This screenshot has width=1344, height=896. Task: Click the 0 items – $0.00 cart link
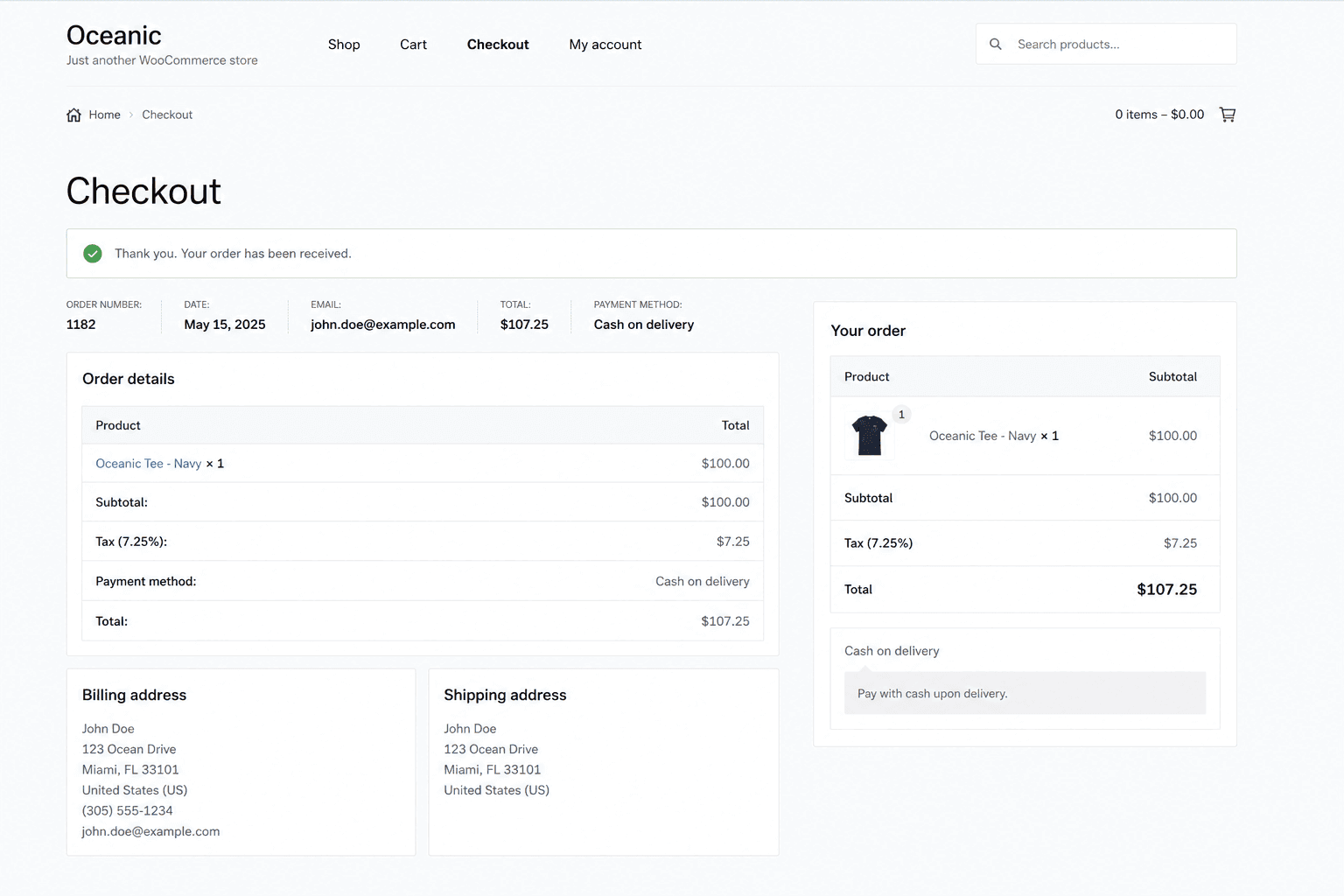[x=1159, y=115]
